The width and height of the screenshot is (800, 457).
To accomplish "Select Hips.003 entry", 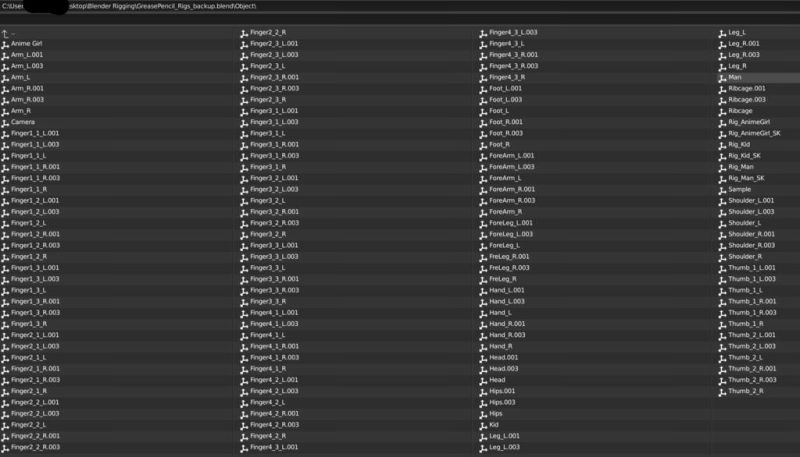I will click(502, 403).
